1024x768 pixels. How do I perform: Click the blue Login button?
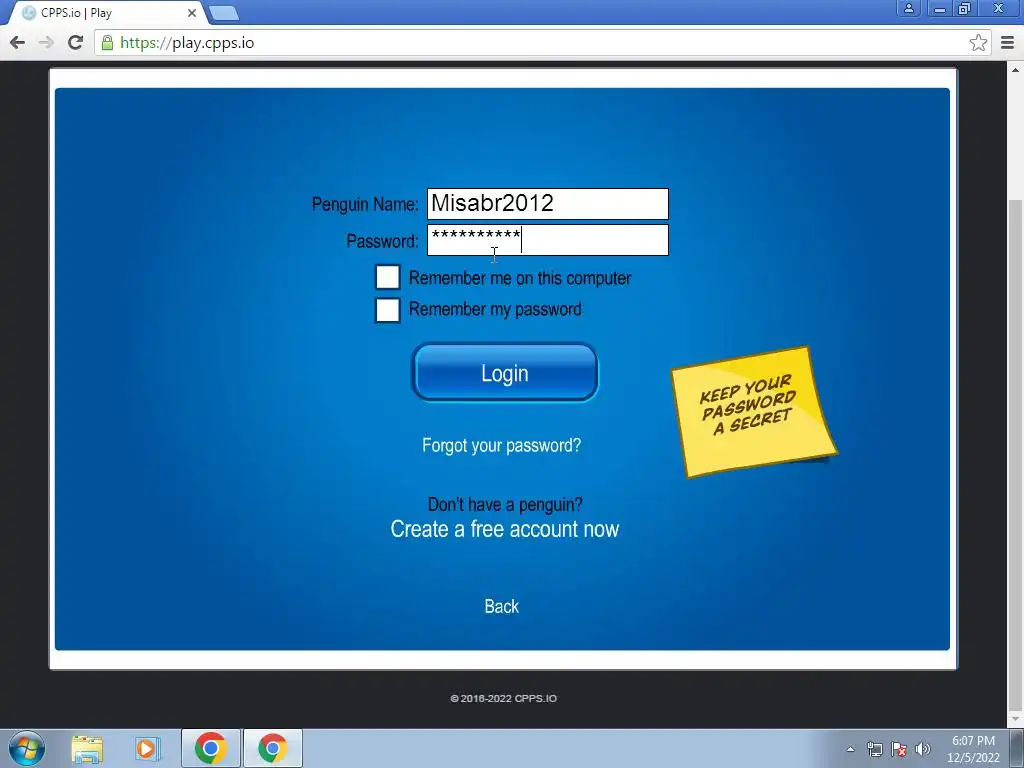505,372
